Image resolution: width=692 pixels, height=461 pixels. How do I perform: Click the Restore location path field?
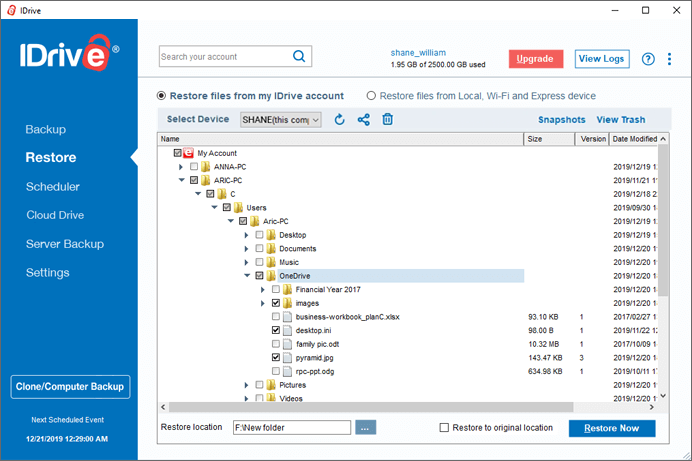(292, 427)
